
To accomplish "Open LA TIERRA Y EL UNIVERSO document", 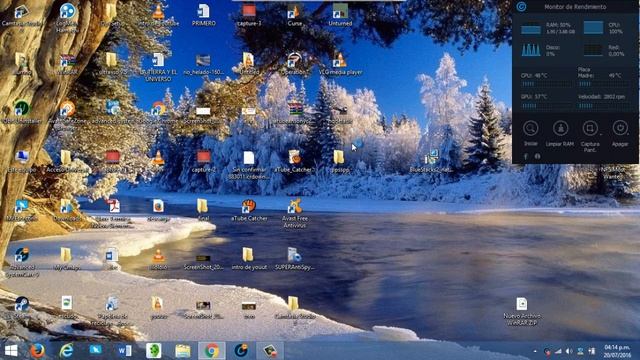I will pyautogui.click(x=158, y=67).
